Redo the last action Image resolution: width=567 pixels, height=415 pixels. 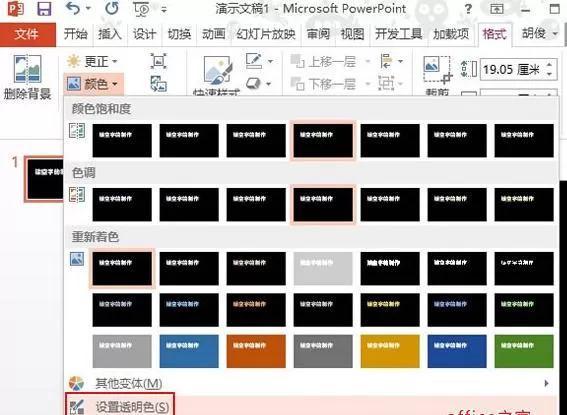pyautogui.click(x=112, y=8)
